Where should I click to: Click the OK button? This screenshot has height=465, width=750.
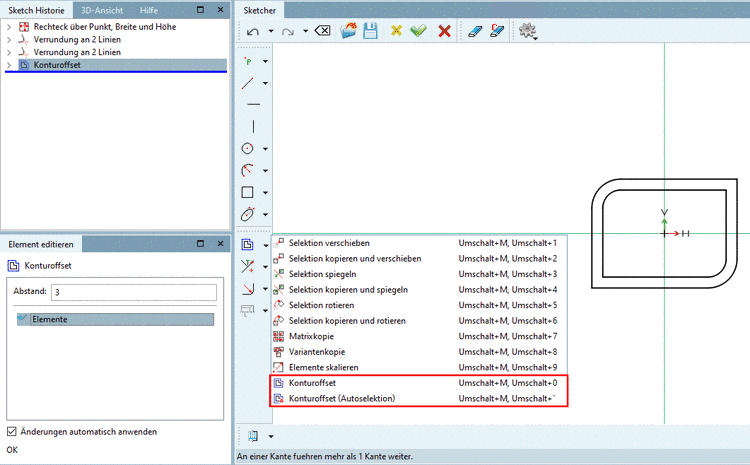12,450
